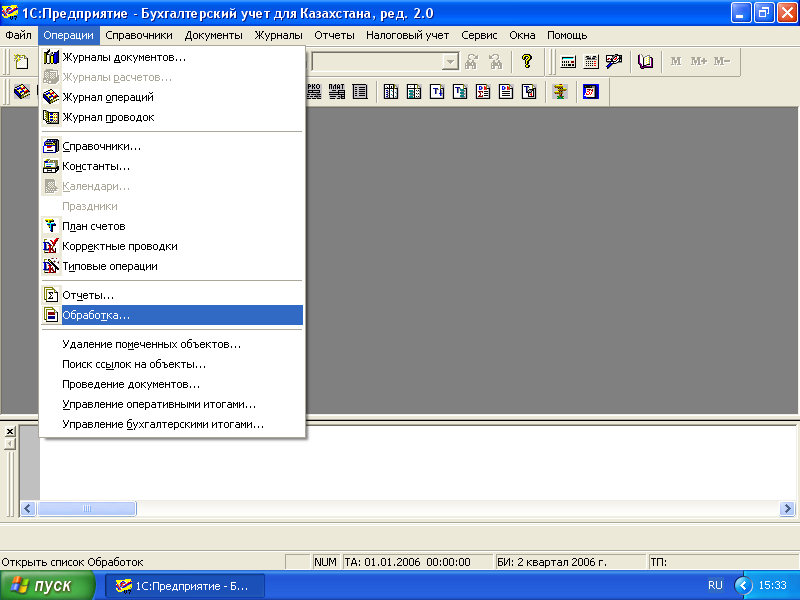Choose "План счетов" from the Операции menu

coord(93,226)
